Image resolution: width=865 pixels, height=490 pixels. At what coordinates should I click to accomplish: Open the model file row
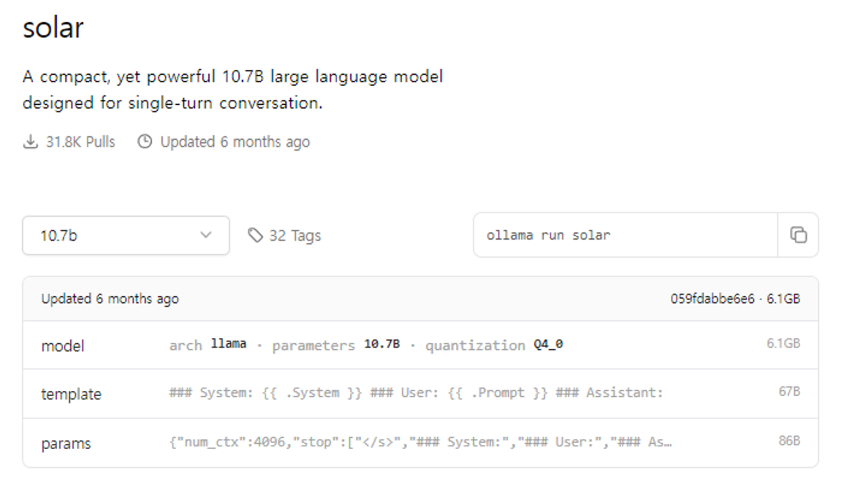[63, 345]
